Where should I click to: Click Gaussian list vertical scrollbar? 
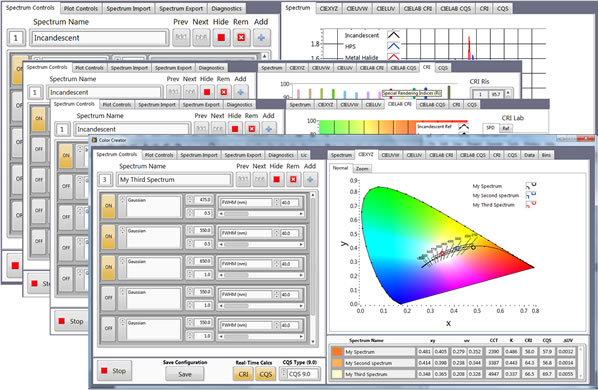313,268
